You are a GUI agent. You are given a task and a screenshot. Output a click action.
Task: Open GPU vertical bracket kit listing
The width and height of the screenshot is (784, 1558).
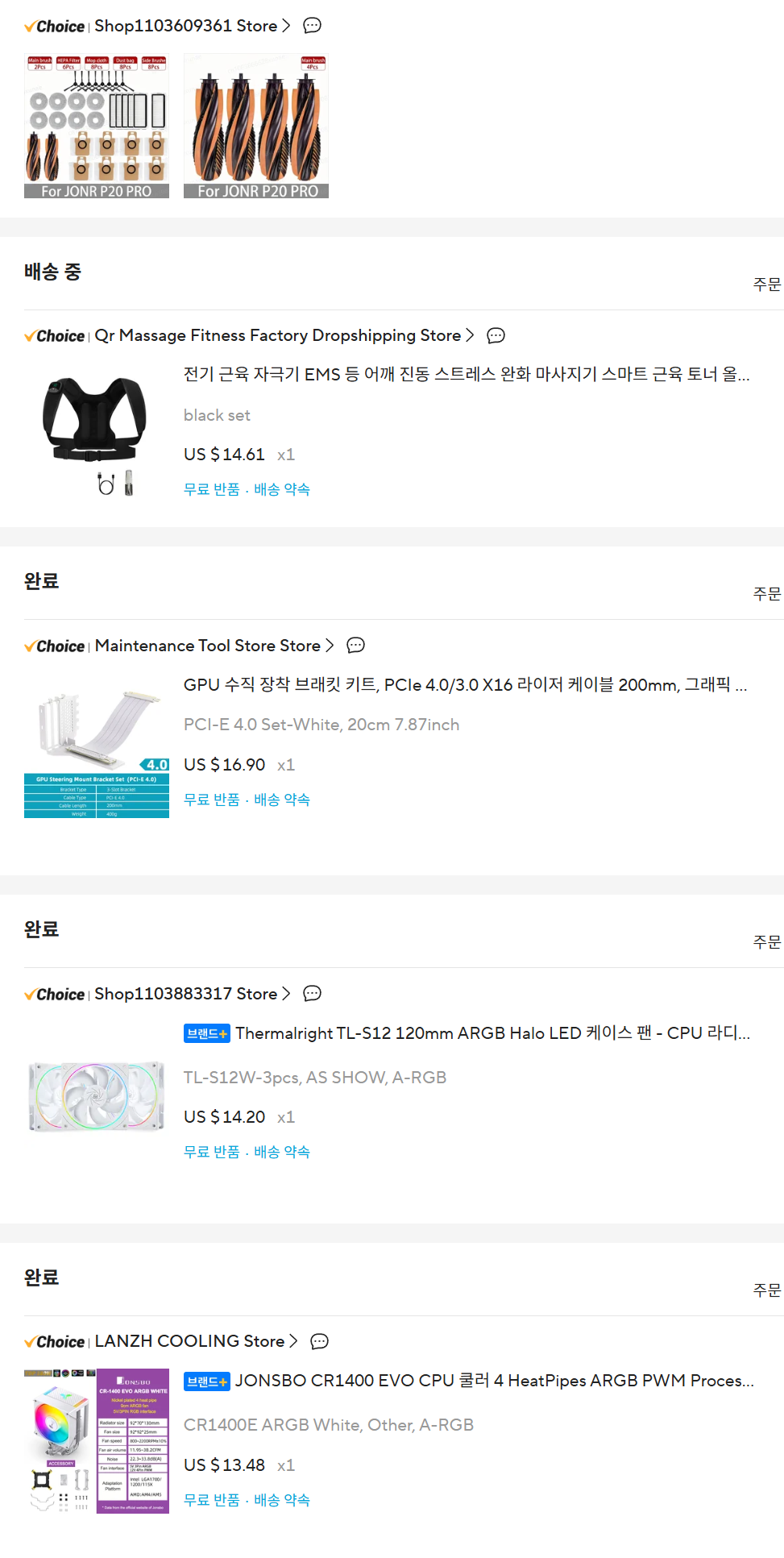click(465, 684)
